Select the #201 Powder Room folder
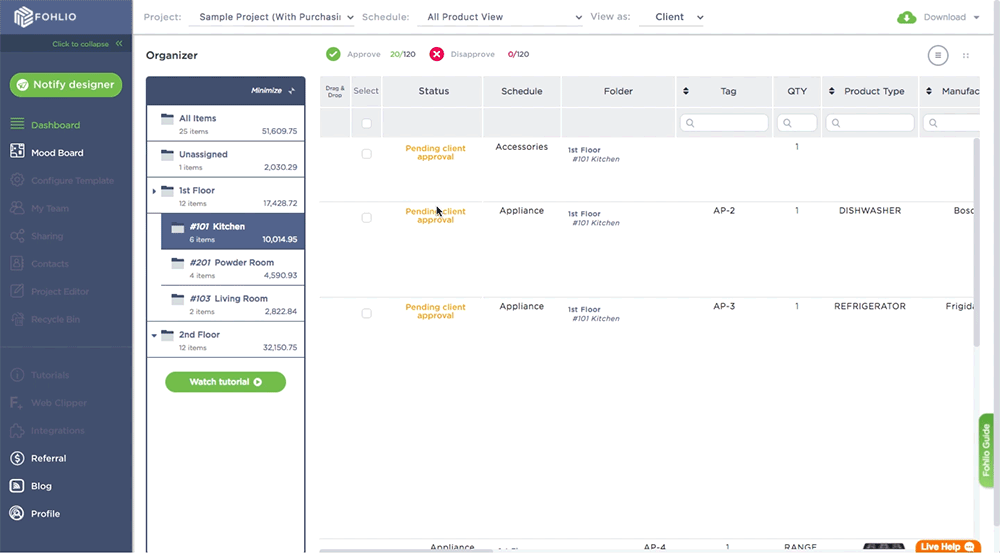This screenshot has width=1000, height=553. tap(234, 268)
